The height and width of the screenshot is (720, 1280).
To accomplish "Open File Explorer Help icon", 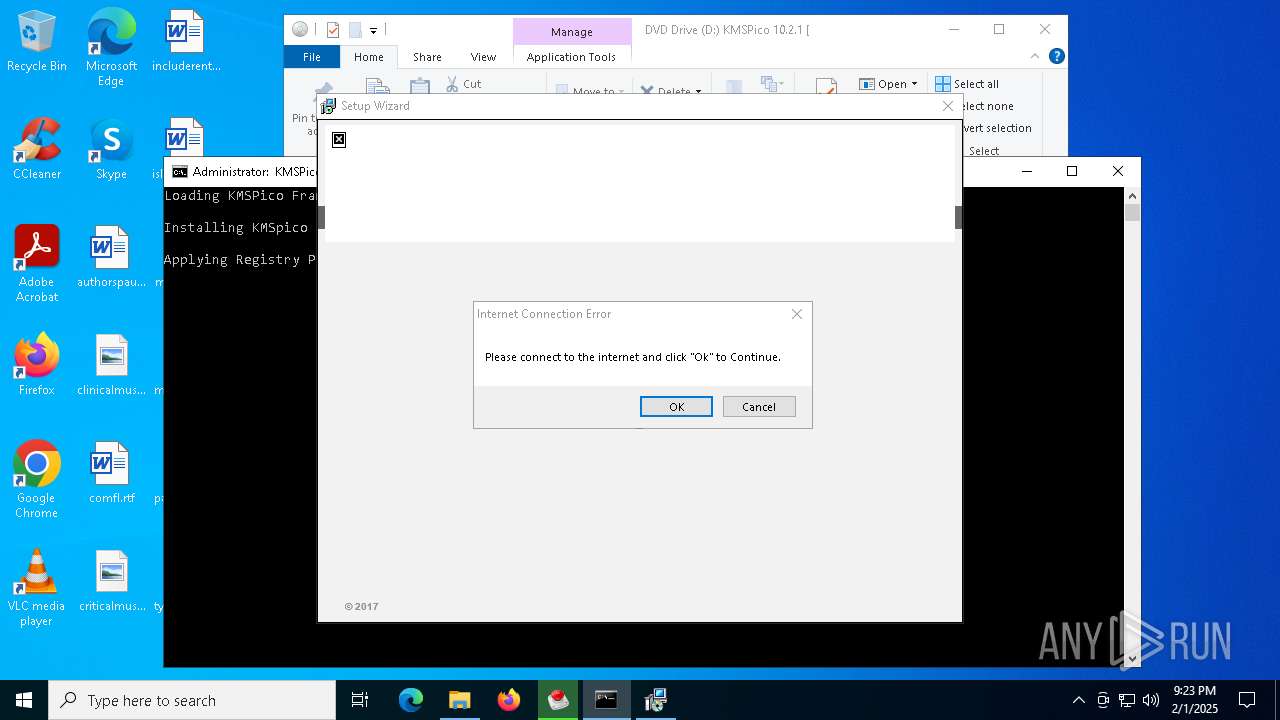I will (1056, 57).
